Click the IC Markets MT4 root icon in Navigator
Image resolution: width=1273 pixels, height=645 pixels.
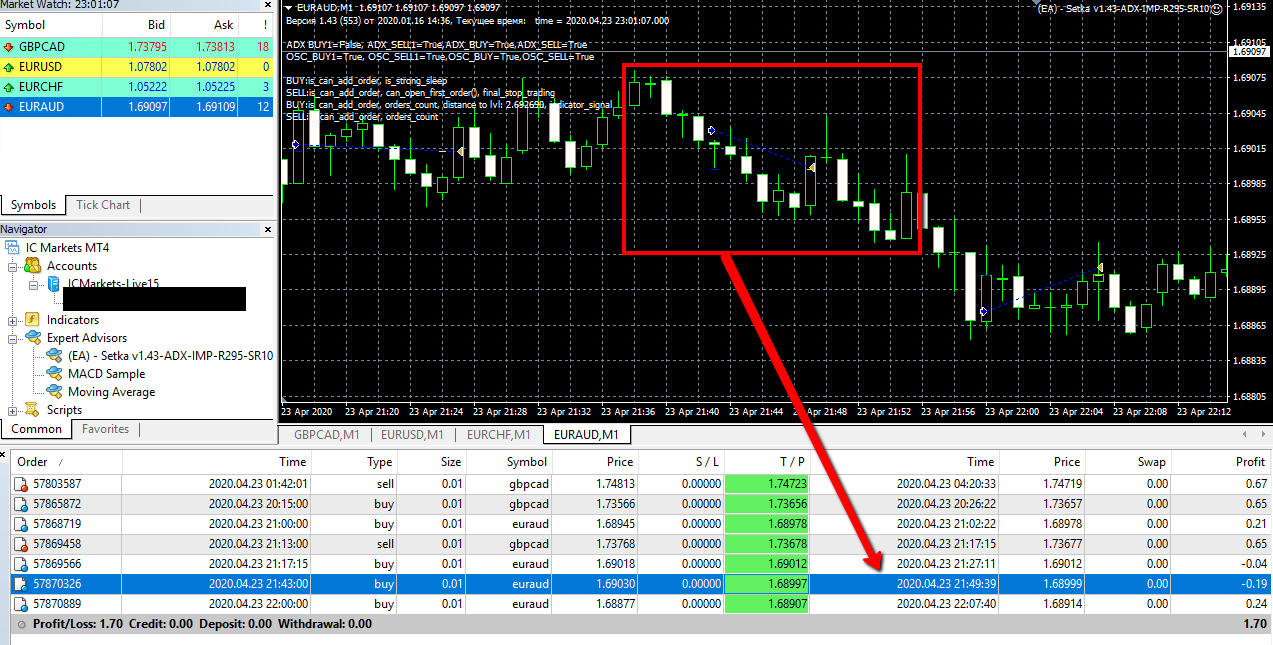point(14,248)
